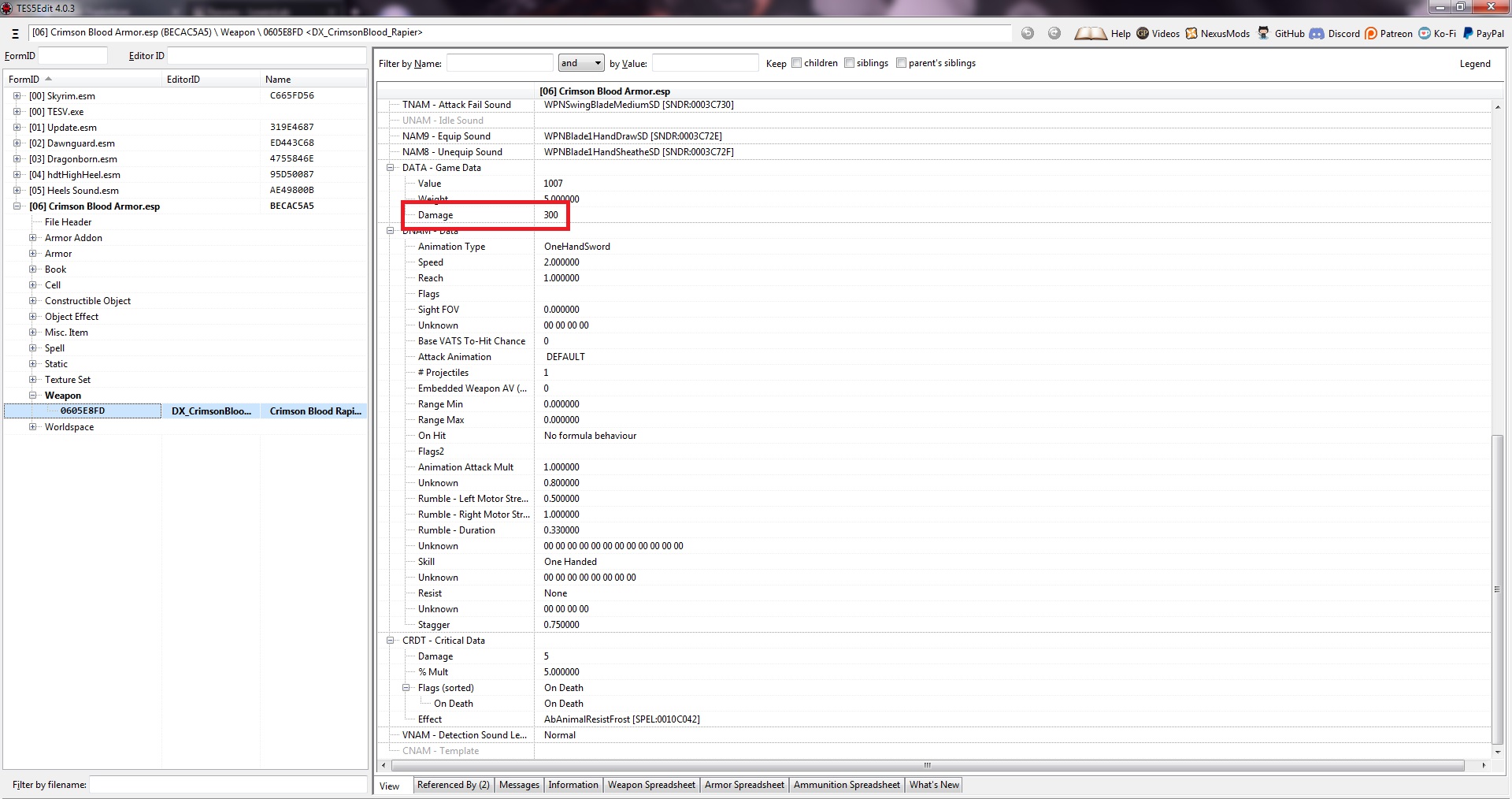Collapse the Weapon group in tree
Viewport: 1512px width, 799px height.
tap(32, 396)
